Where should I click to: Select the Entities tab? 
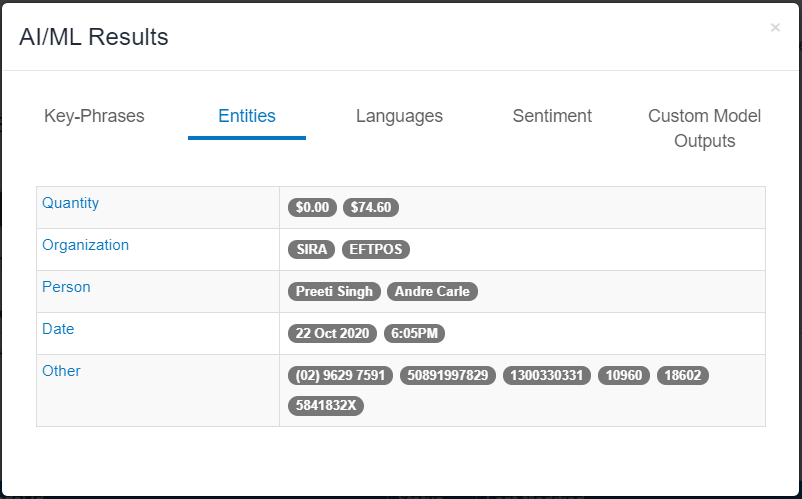point(247,116)
